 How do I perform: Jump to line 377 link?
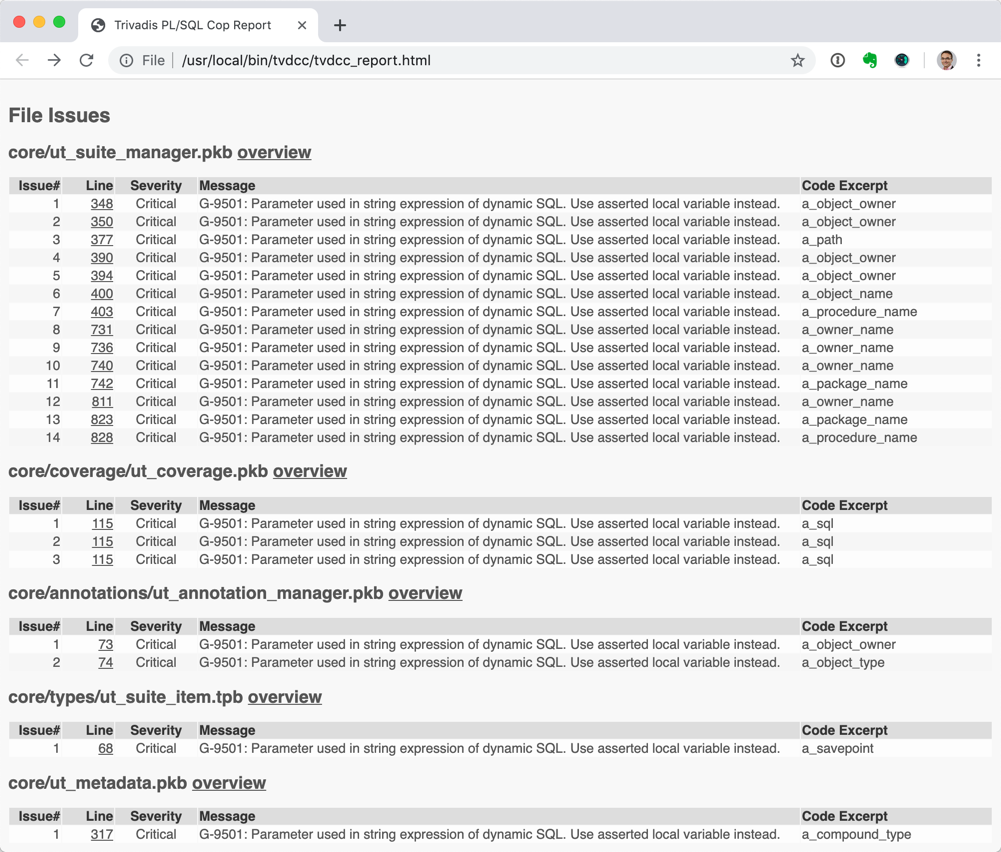(x=102, y=239)
